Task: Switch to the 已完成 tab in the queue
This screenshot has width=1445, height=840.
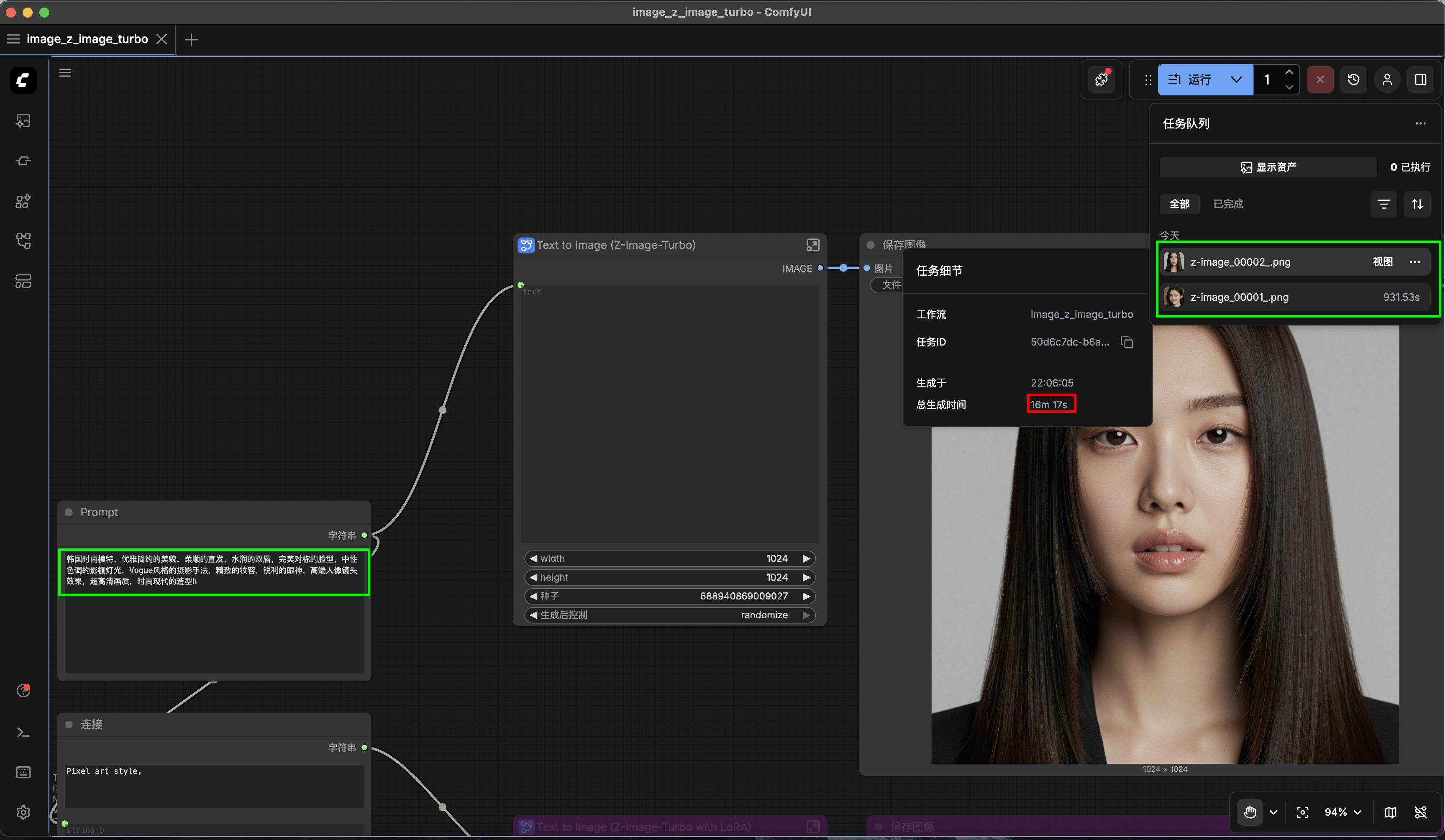Action: click(1228, 204)
